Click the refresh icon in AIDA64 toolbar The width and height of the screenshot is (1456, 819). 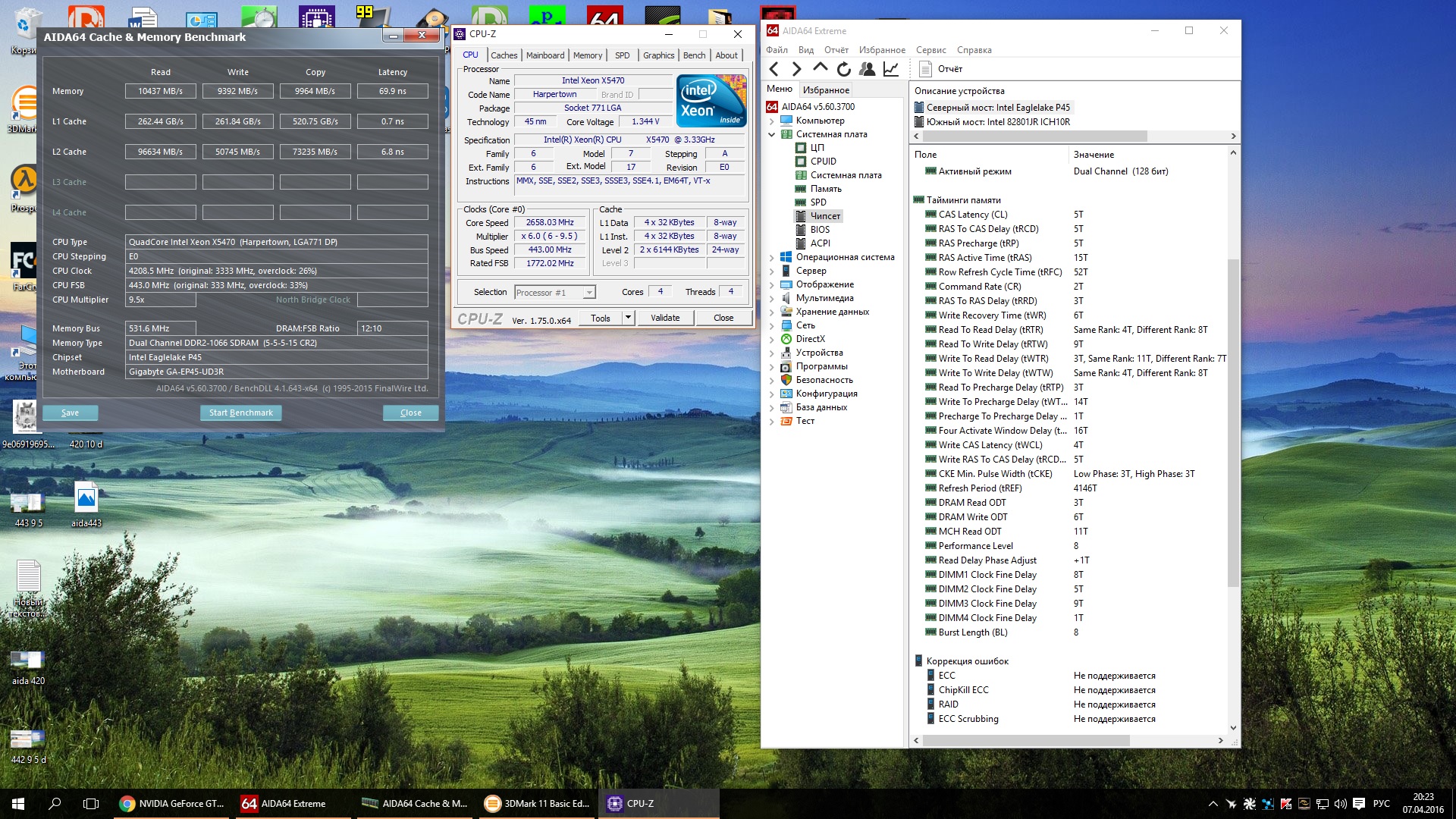pyautogui.click(x=843, y=69)
